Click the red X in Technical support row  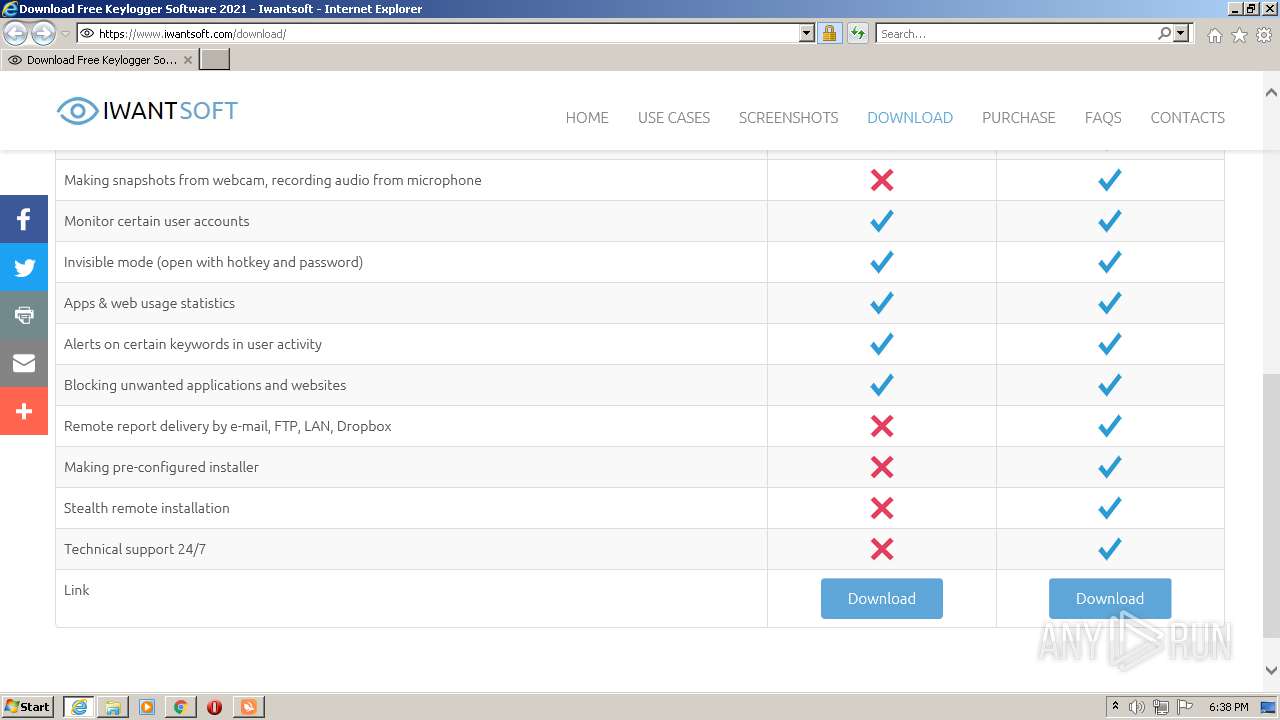pos(882,549)
